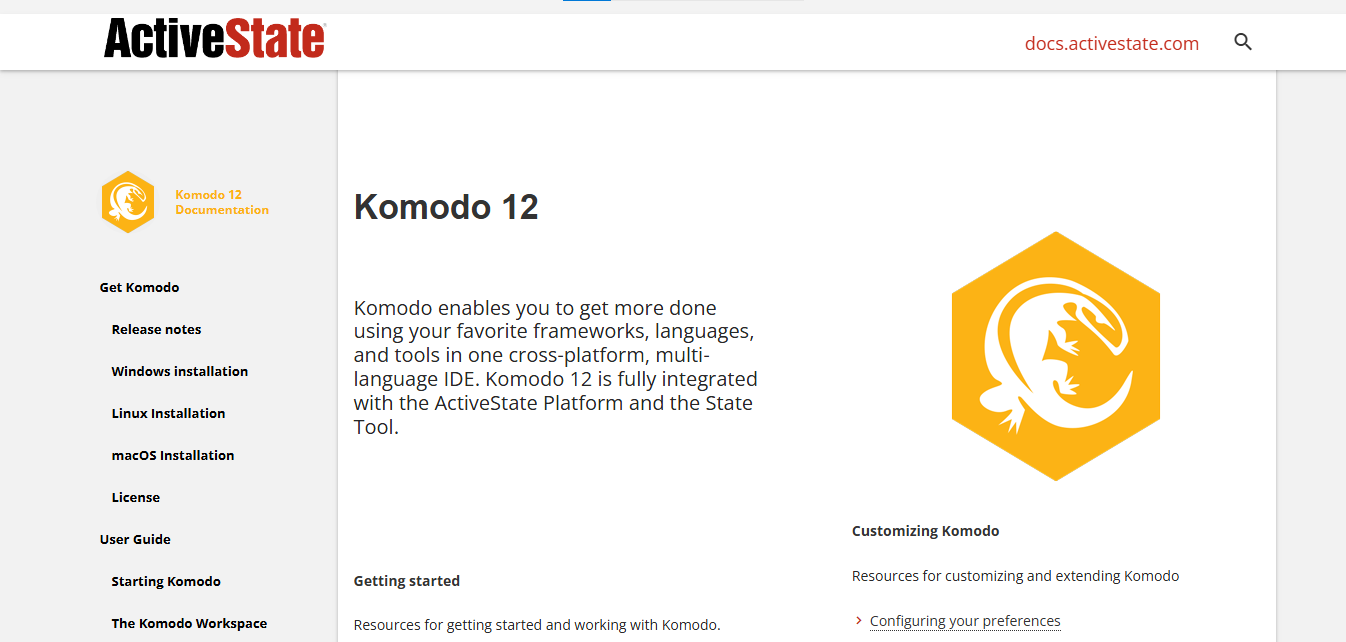Click the Komodo 12 Documentation label
Image resolution: width=1346 pixels, height=642 pixels.
point(221,201)
